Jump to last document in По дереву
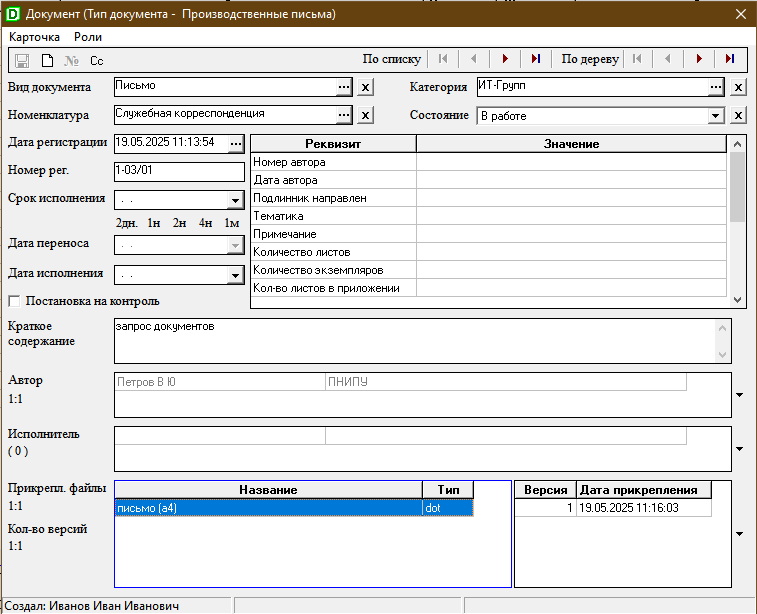Screen dimensions: 757x614 click(x=730, y=59)
